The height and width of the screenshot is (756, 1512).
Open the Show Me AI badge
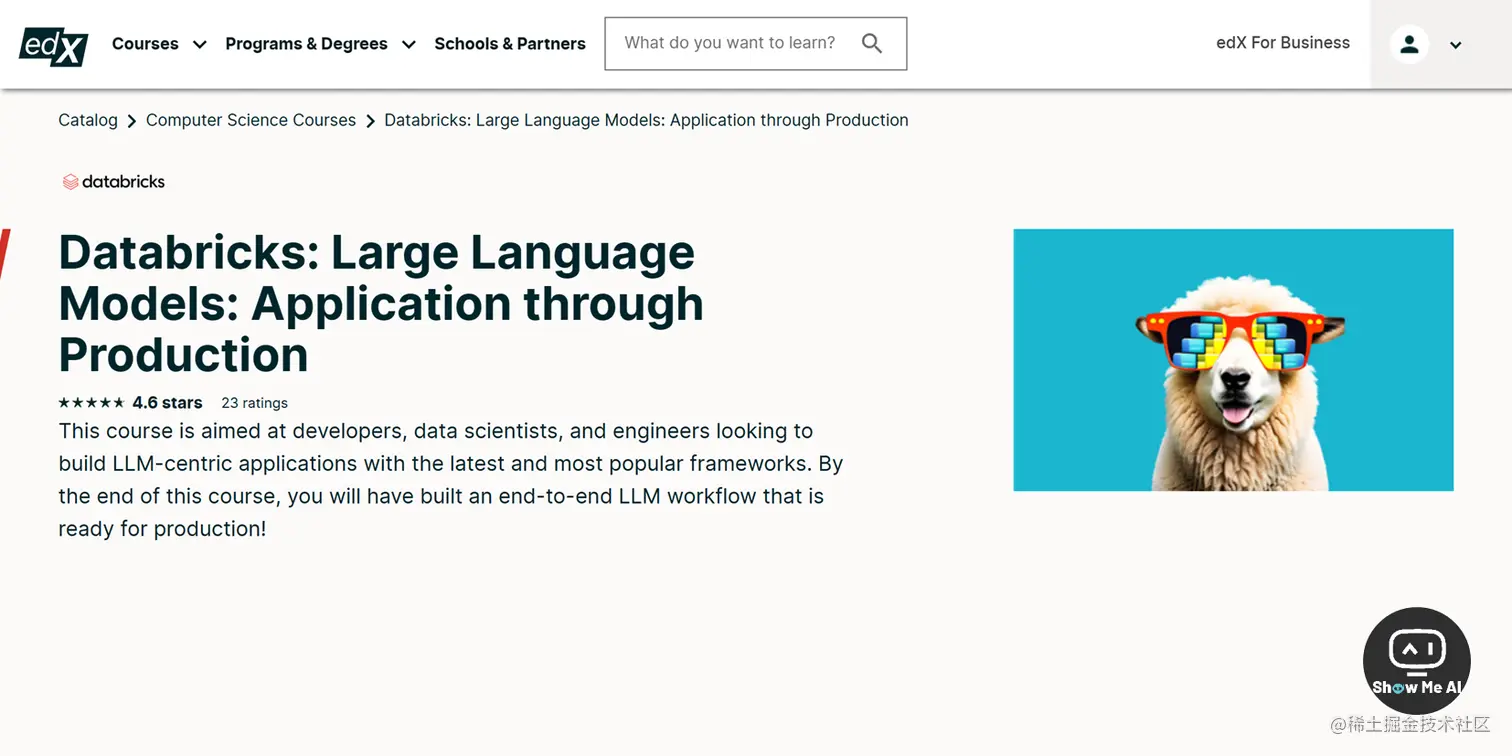click(1416, 660)
